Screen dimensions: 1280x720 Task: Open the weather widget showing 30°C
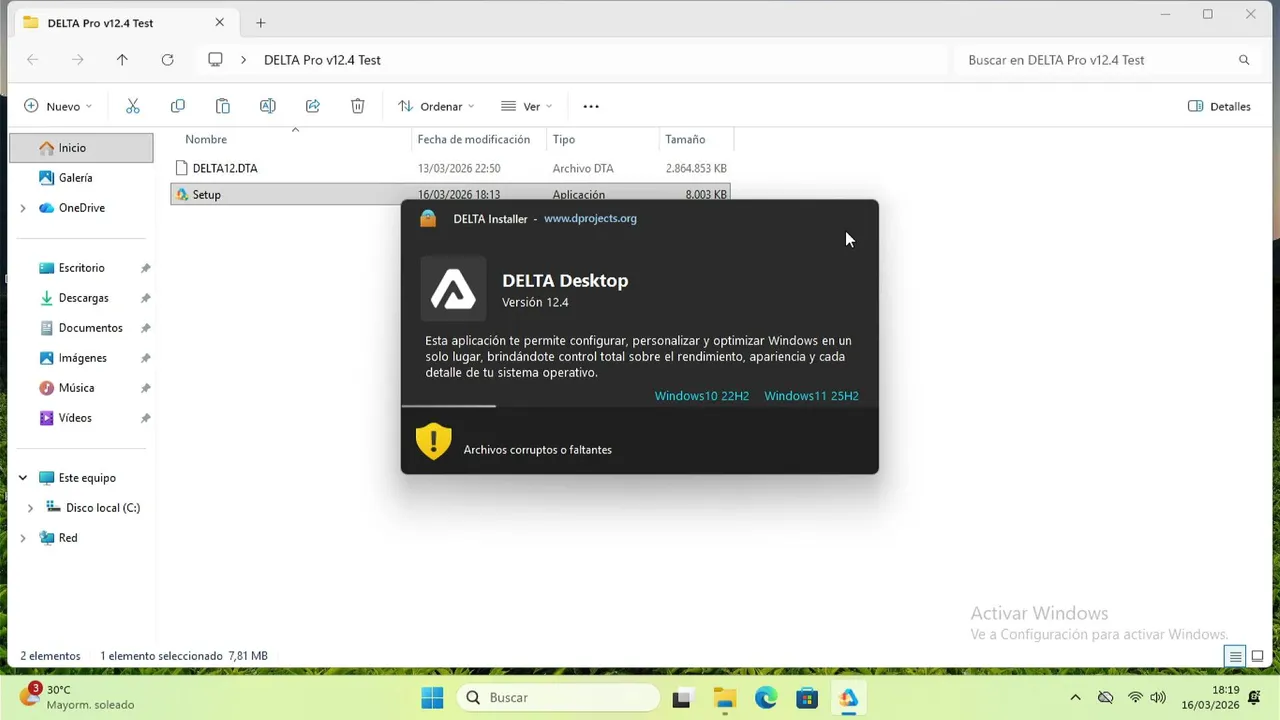tap(76, 697)
